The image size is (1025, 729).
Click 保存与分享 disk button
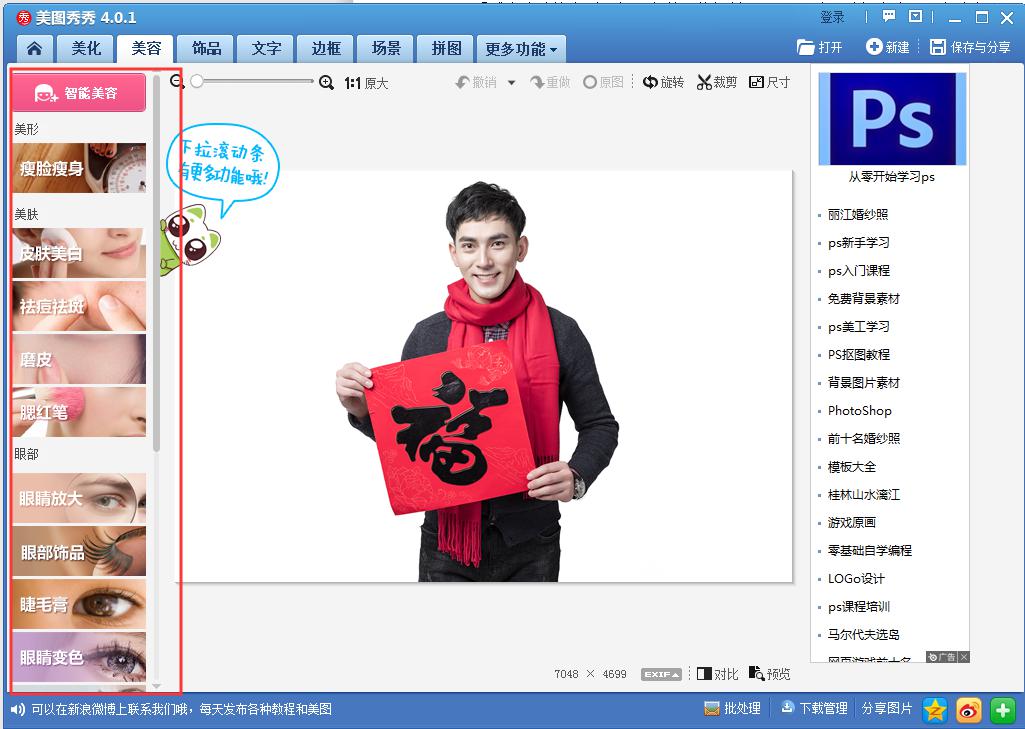[970, 47]
